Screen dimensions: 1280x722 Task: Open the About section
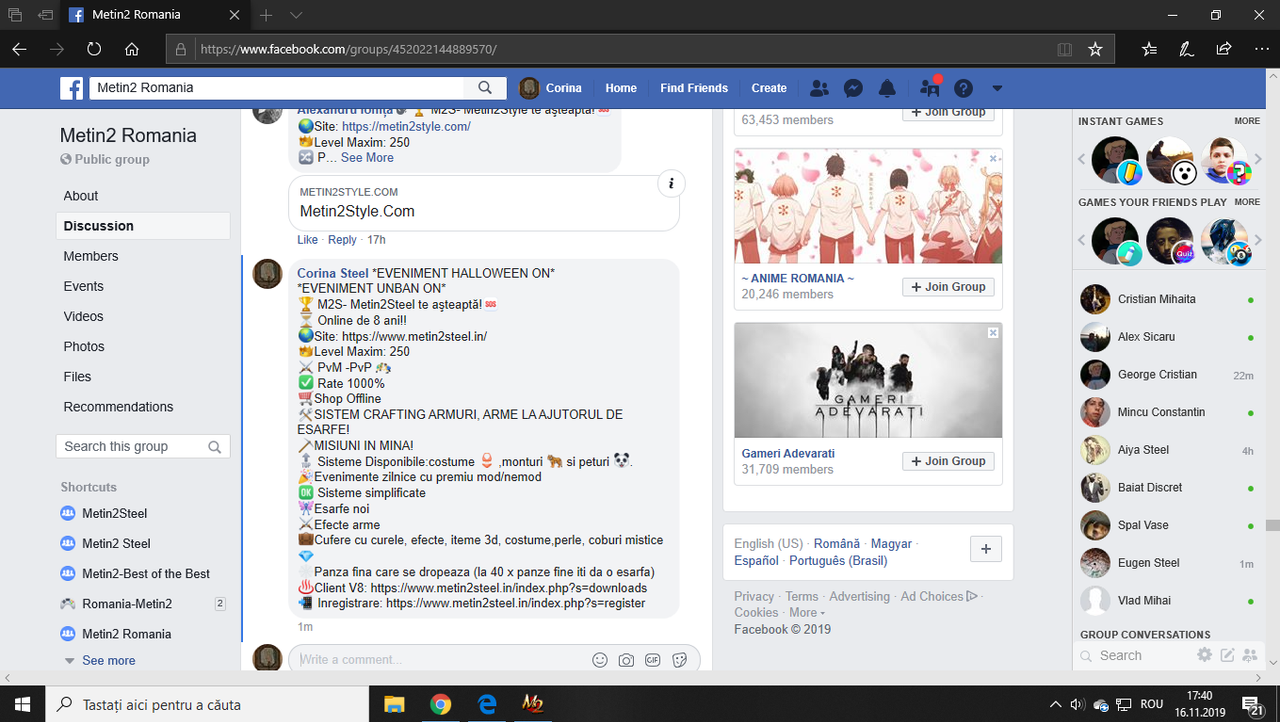click(81, 196)
